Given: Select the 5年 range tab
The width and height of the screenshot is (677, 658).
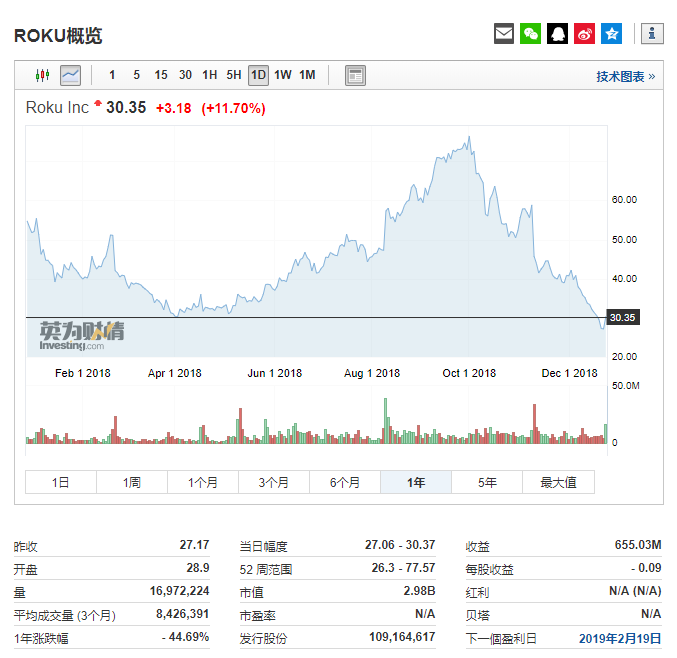Looking at the screenshot, I should [x=487, y=482].
